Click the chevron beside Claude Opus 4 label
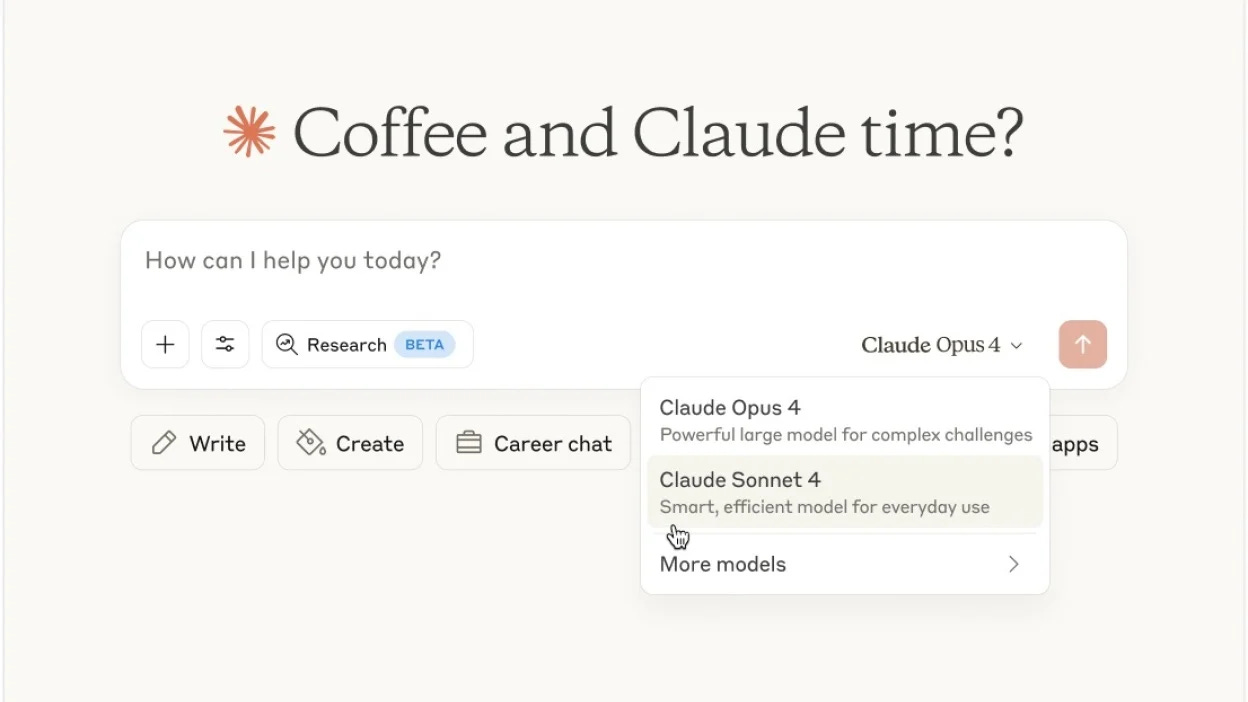Screen dimensions: 1248x702 pos(1017,345)
